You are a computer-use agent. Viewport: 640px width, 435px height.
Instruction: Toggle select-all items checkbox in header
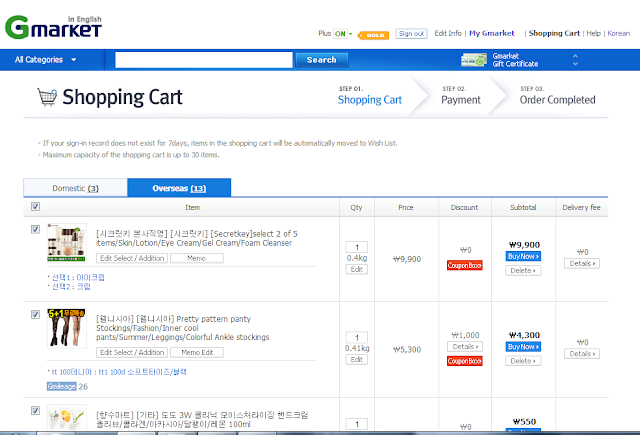coord(36,206)
